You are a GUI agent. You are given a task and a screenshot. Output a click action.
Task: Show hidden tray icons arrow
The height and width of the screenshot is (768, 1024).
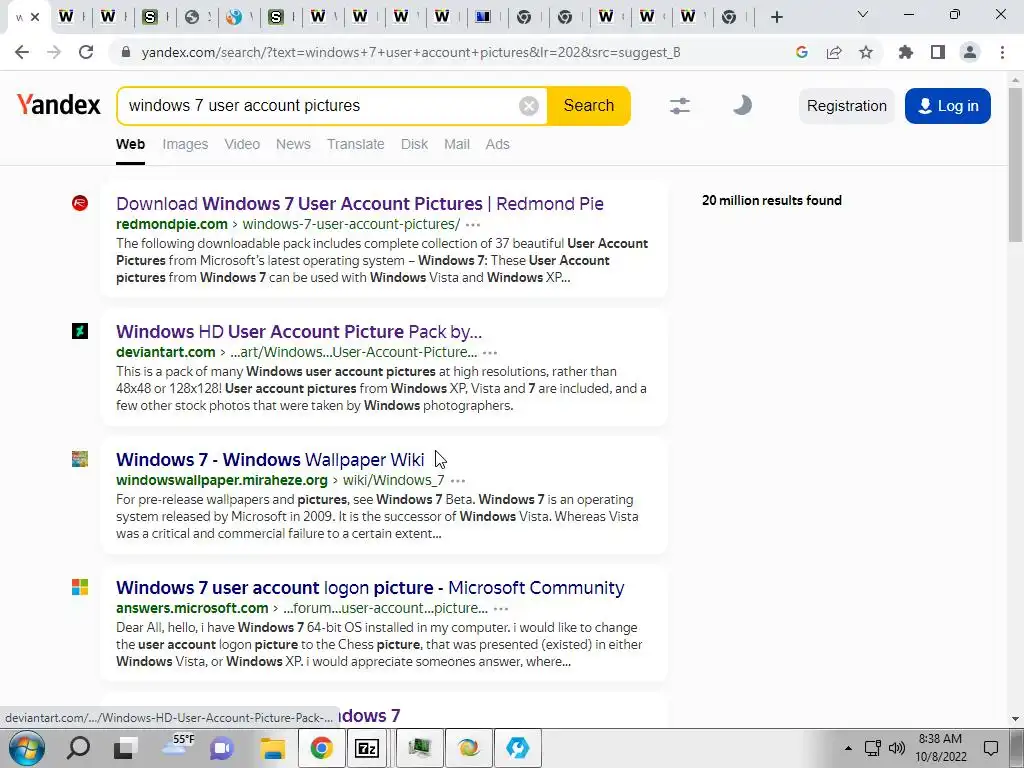point(848,748)
